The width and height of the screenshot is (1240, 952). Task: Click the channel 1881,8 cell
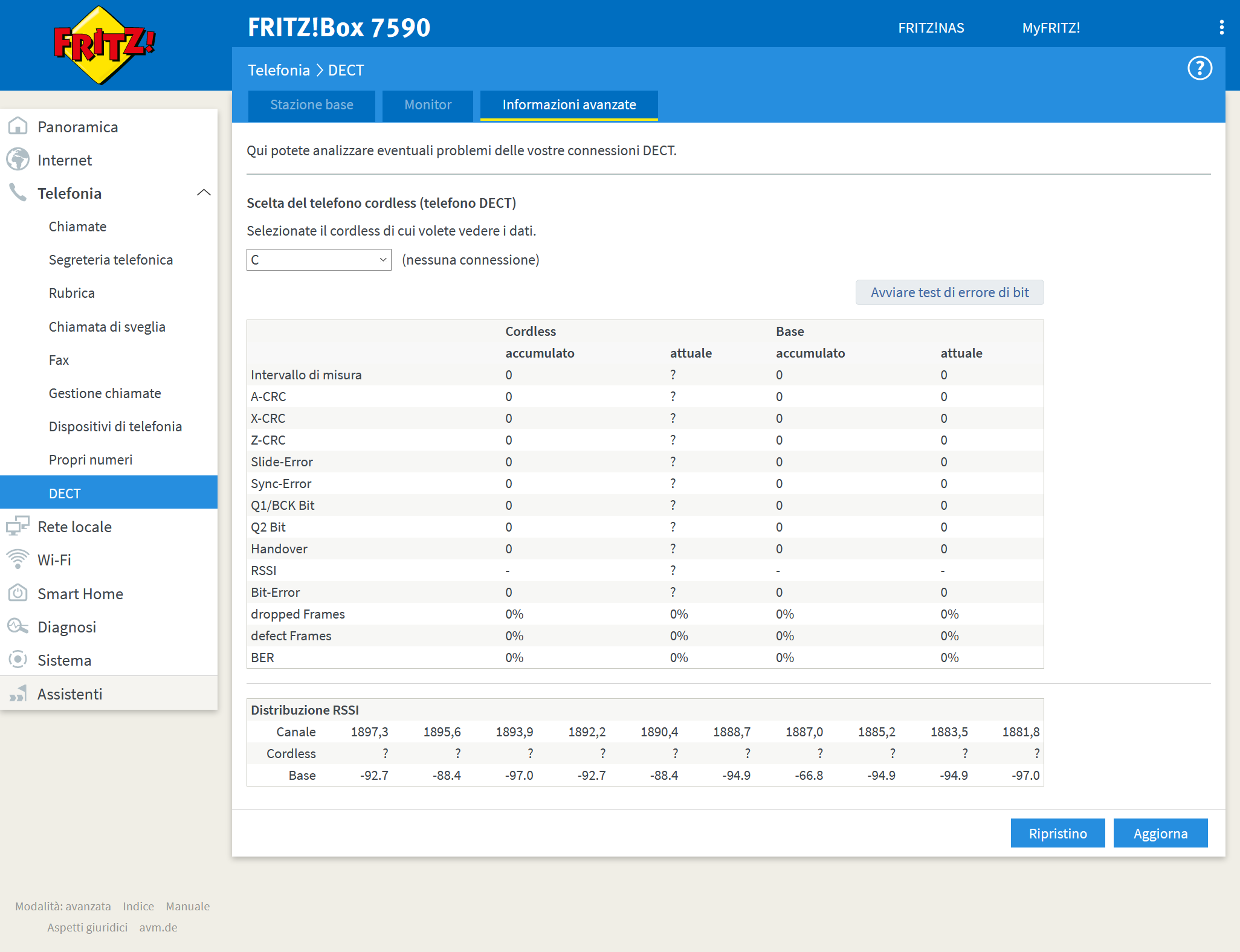1021,732
